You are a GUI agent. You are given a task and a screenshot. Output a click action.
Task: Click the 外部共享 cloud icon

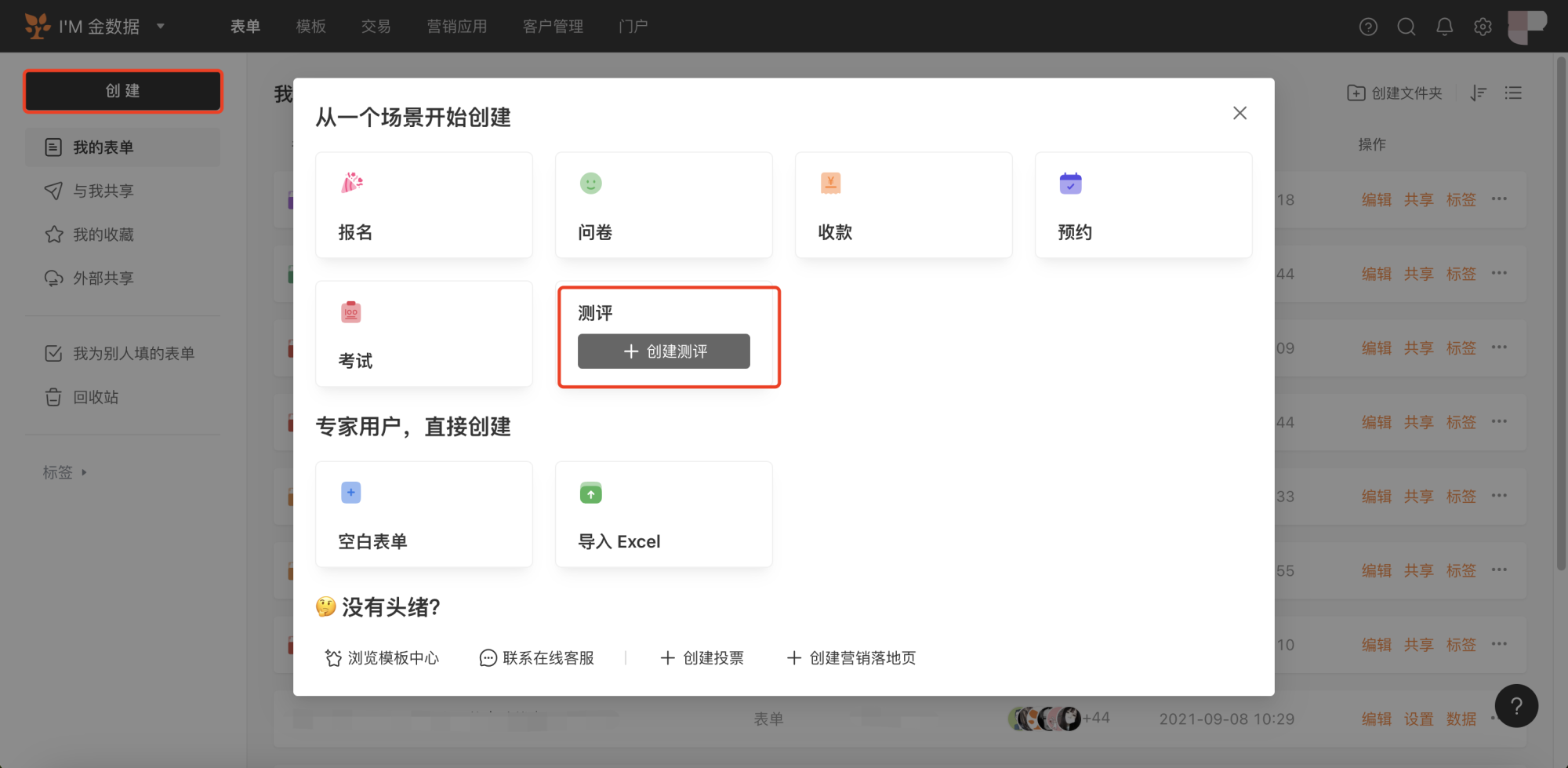pos(53,278)
